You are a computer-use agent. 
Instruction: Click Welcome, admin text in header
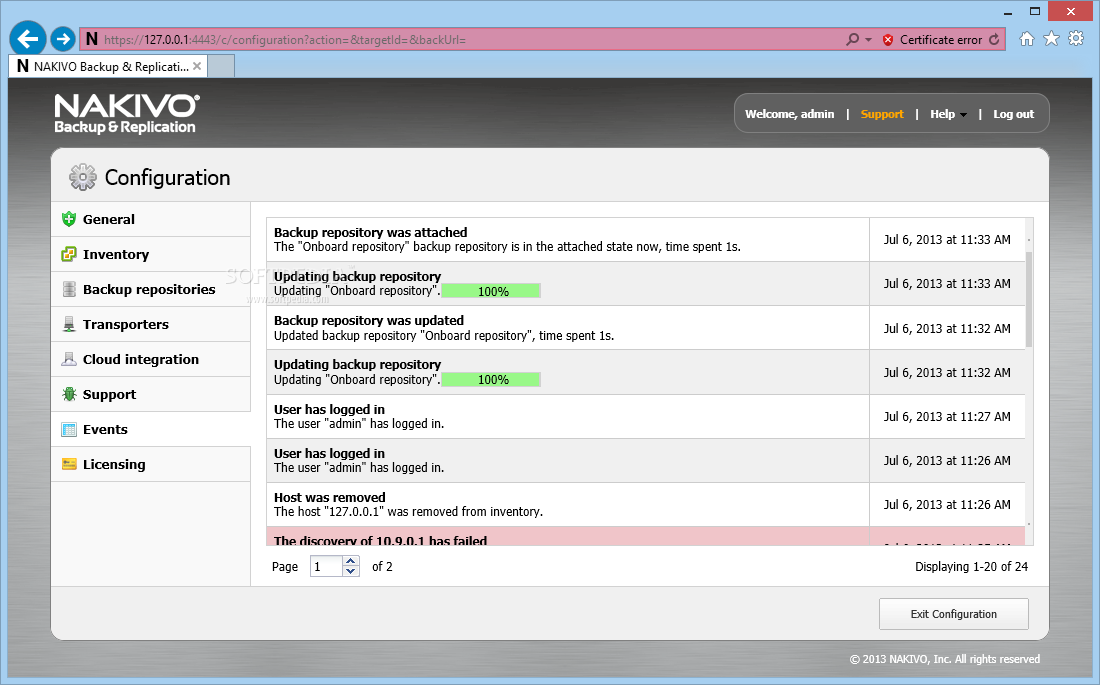tap(789, 114)
